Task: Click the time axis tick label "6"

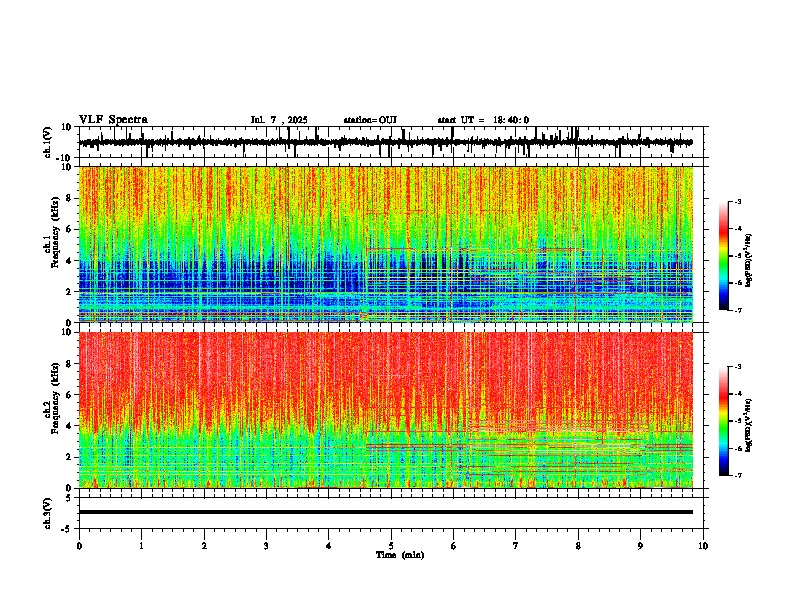Action: (x=454, y=546)
